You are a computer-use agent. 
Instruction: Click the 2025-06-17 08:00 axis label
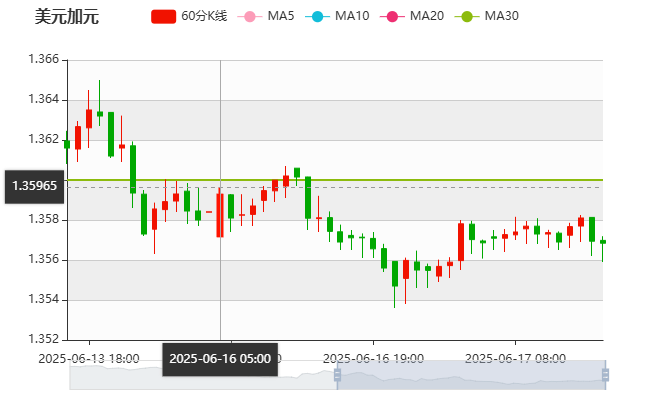(515, 359)
